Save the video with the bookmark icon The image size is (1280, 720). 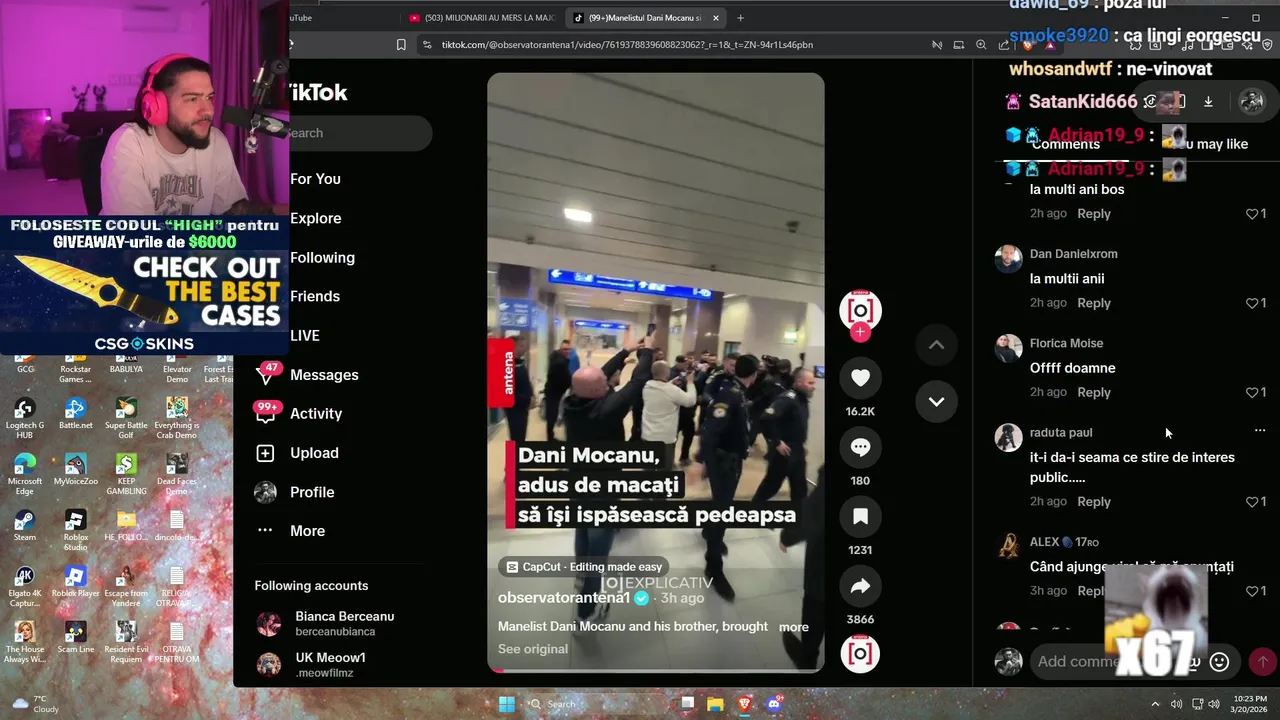(860, 516)
